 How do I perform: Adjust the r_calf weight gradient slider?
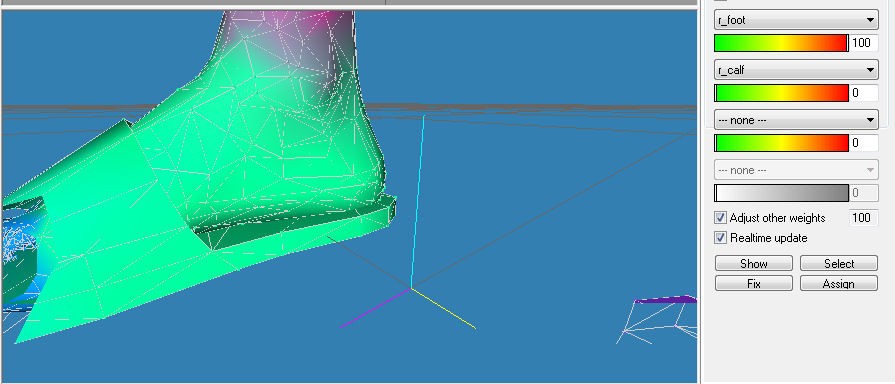coord(781,92)
